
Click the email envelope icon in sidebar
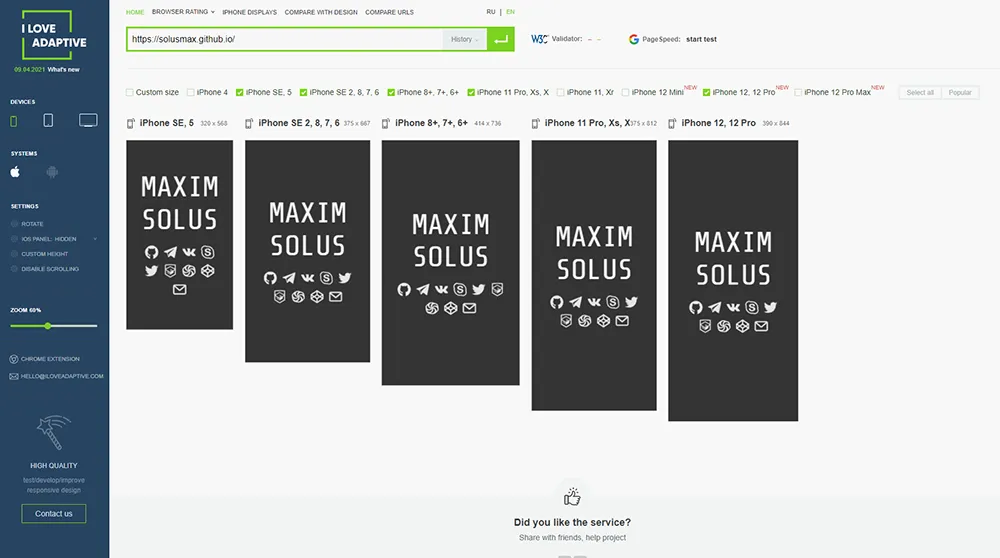point(13,376)
